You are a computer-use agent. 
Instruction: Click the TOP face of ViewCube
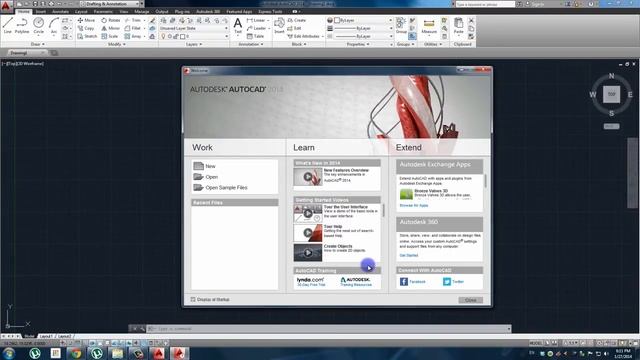611,94
